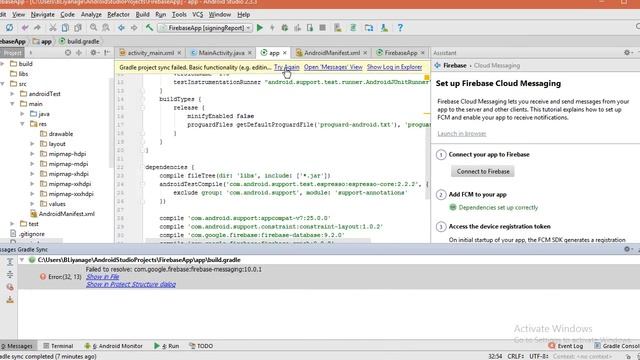The width and height of the screenshot is (640, 360).
Task: Expand the mipmap-hdpi folder
Action: click(32, 154)
